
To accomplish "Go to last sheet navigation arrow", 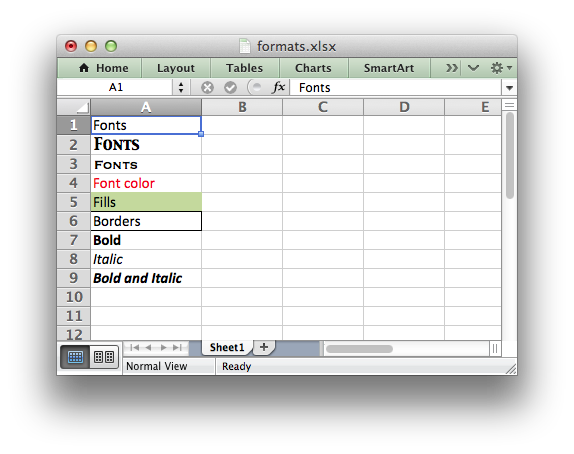I will point(177,347).
